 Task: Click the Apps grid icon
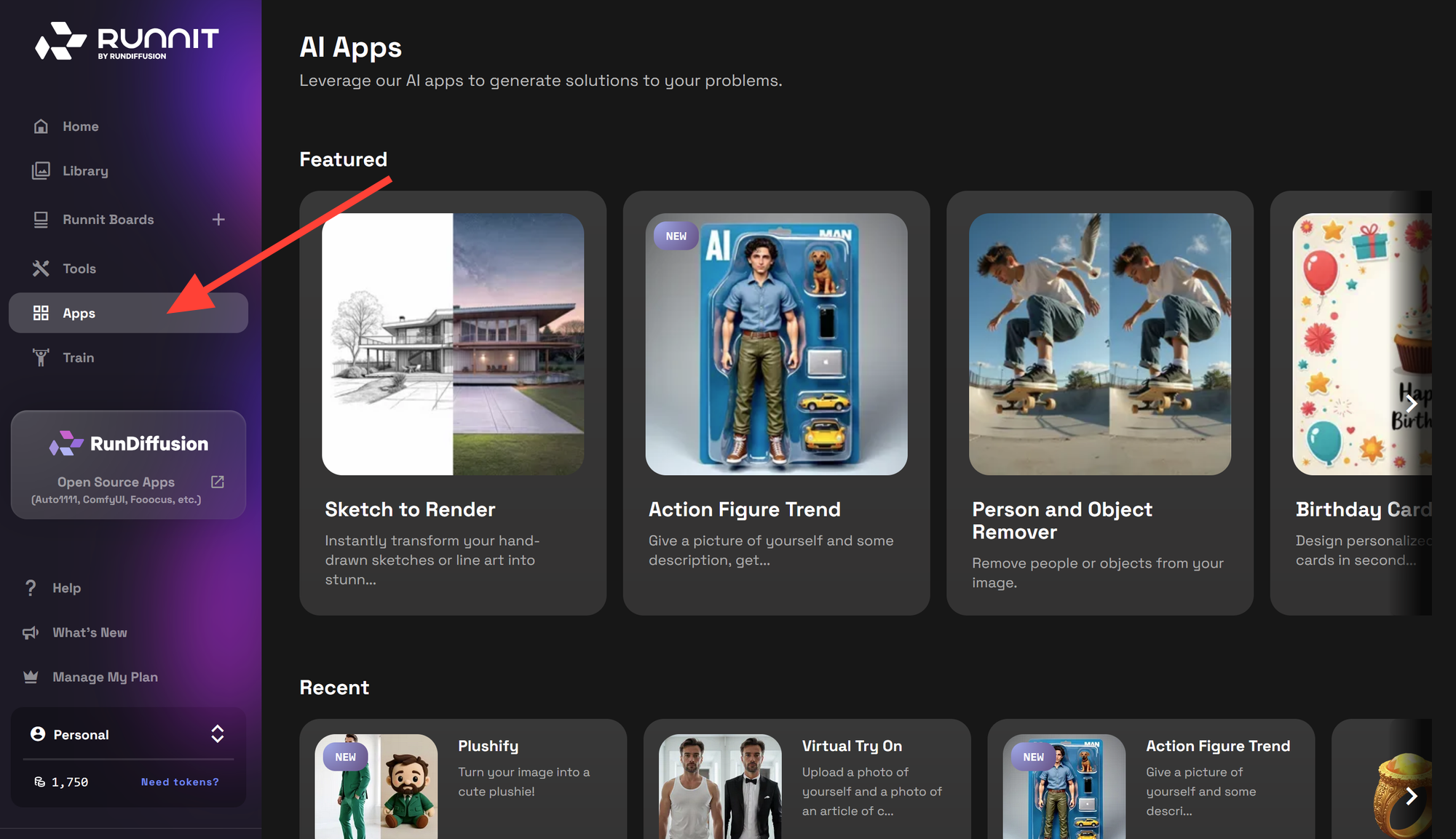(41, 313)
